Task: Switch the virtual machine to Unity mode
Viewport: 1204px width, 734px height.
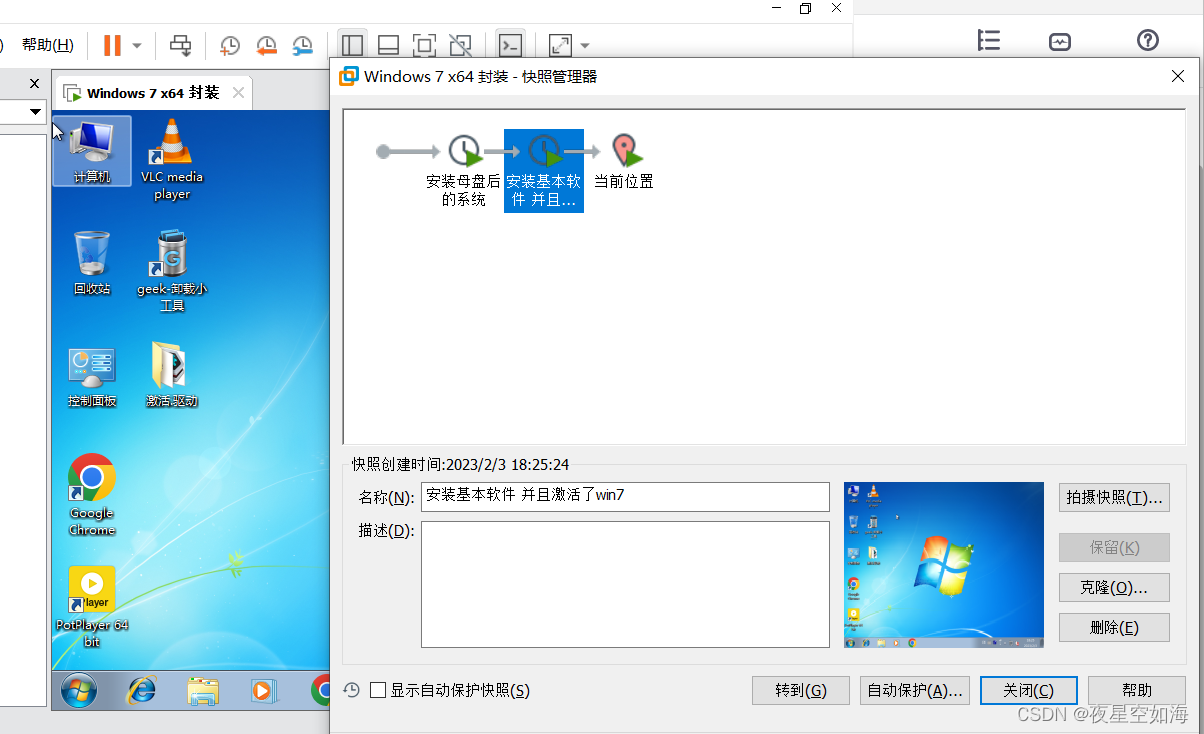Action: (x=460, y=45)
